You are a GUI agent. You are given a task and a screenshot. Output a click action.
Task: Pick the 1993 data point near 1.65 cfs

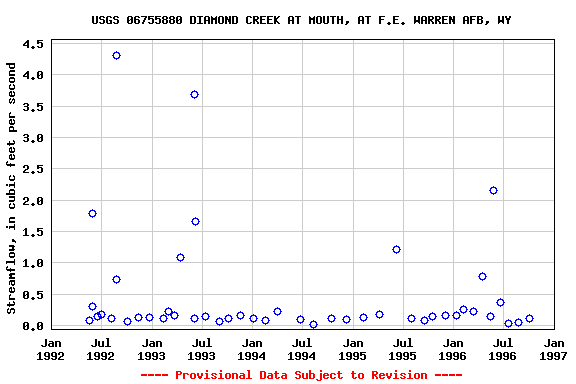point(195,222)
